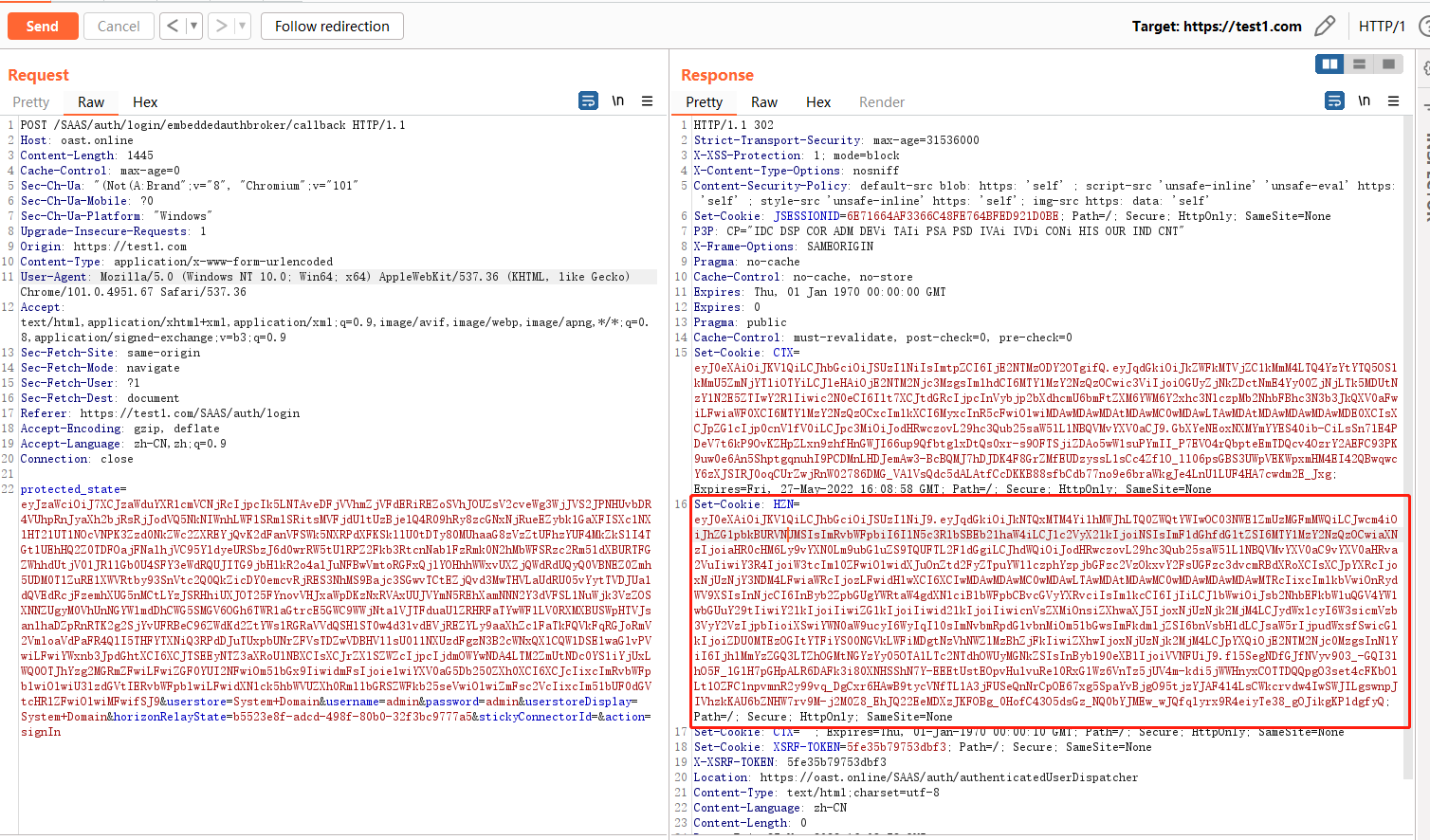
Task: Click the Cancel button
Action: tap(119, 26)
